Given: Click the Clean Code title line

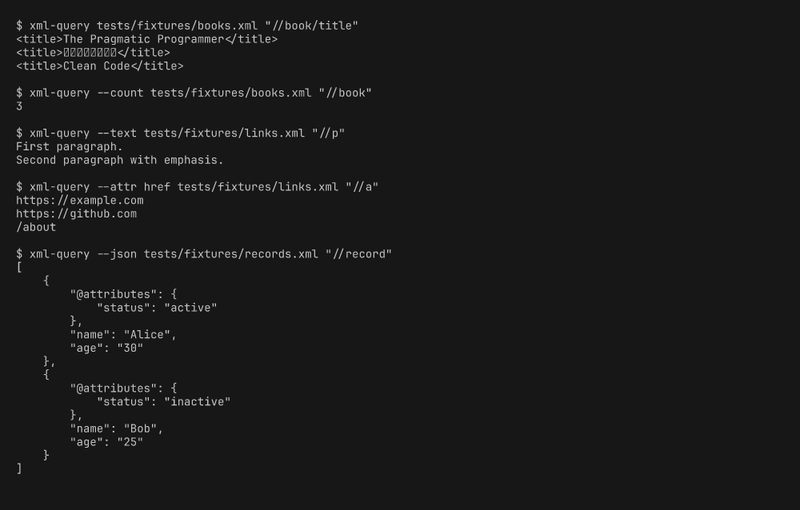Looking at the screenshot, I should click(x=100, y=66).
